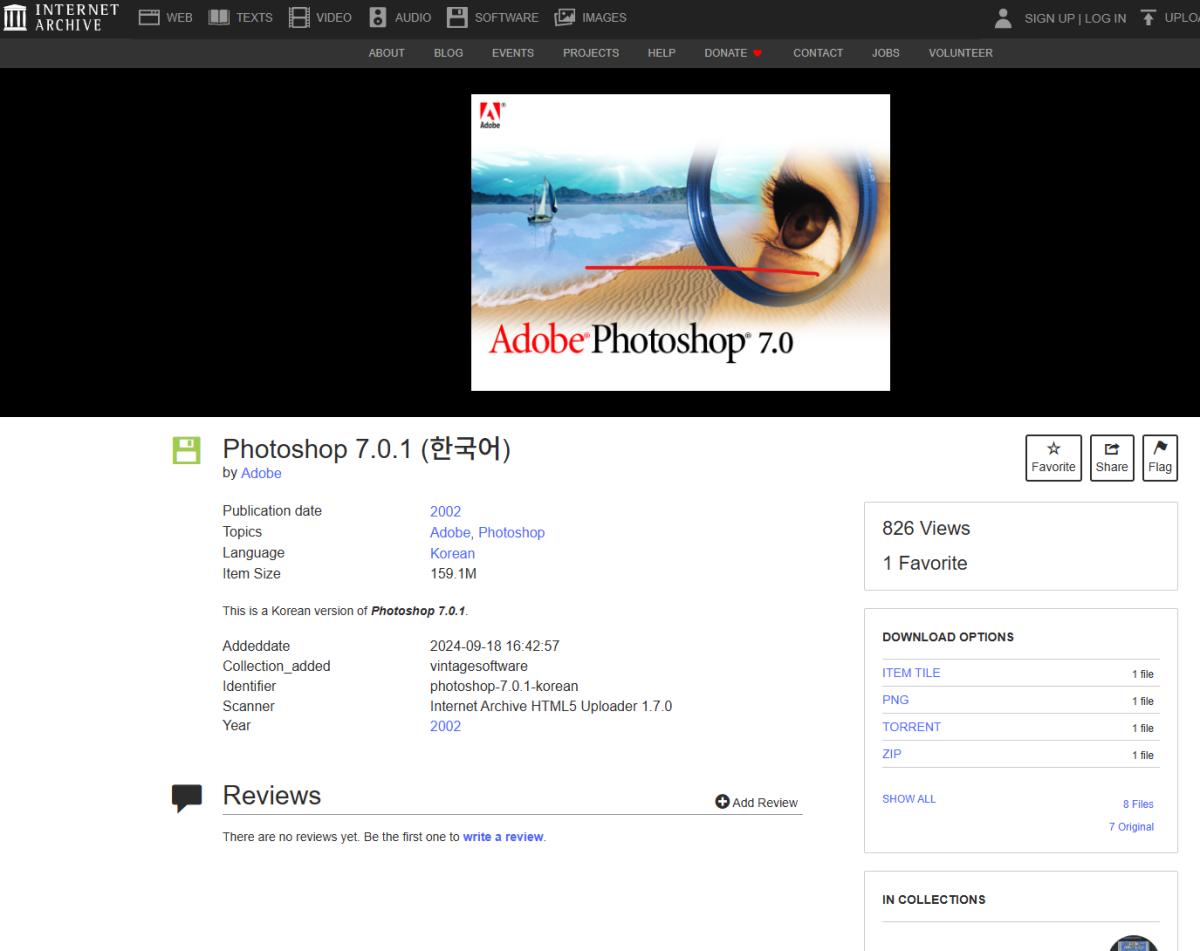Screen dimensions: 1200x951
Task: Click the upload arrow icon
Action: pyautogui.click(x=1148, y=17)
